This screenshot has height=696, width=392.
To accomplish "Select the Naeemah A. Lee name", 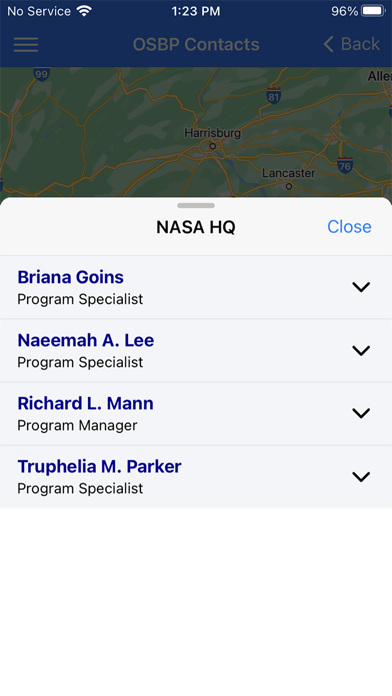I will 86,340.
